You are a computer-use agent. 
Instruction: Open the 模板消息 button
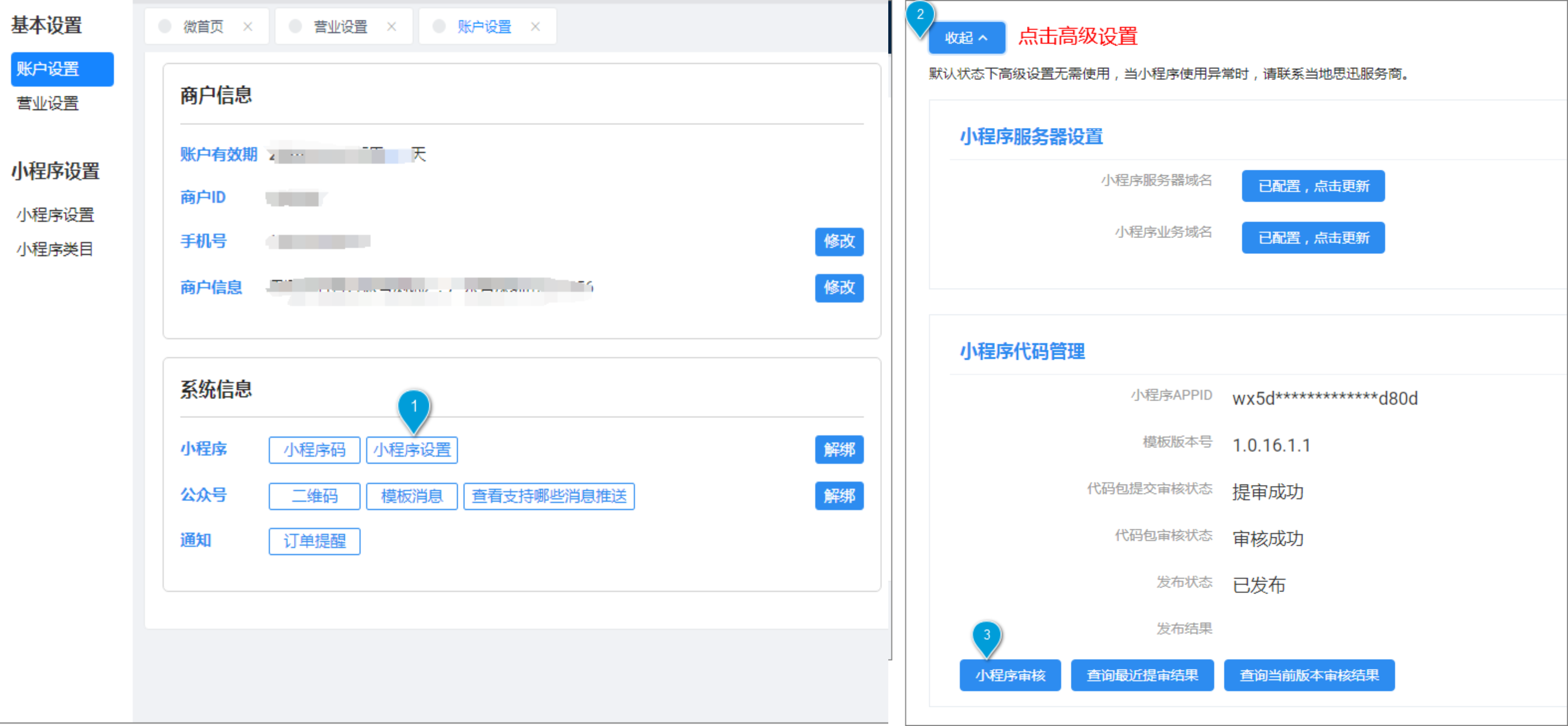tap(411, 497)
